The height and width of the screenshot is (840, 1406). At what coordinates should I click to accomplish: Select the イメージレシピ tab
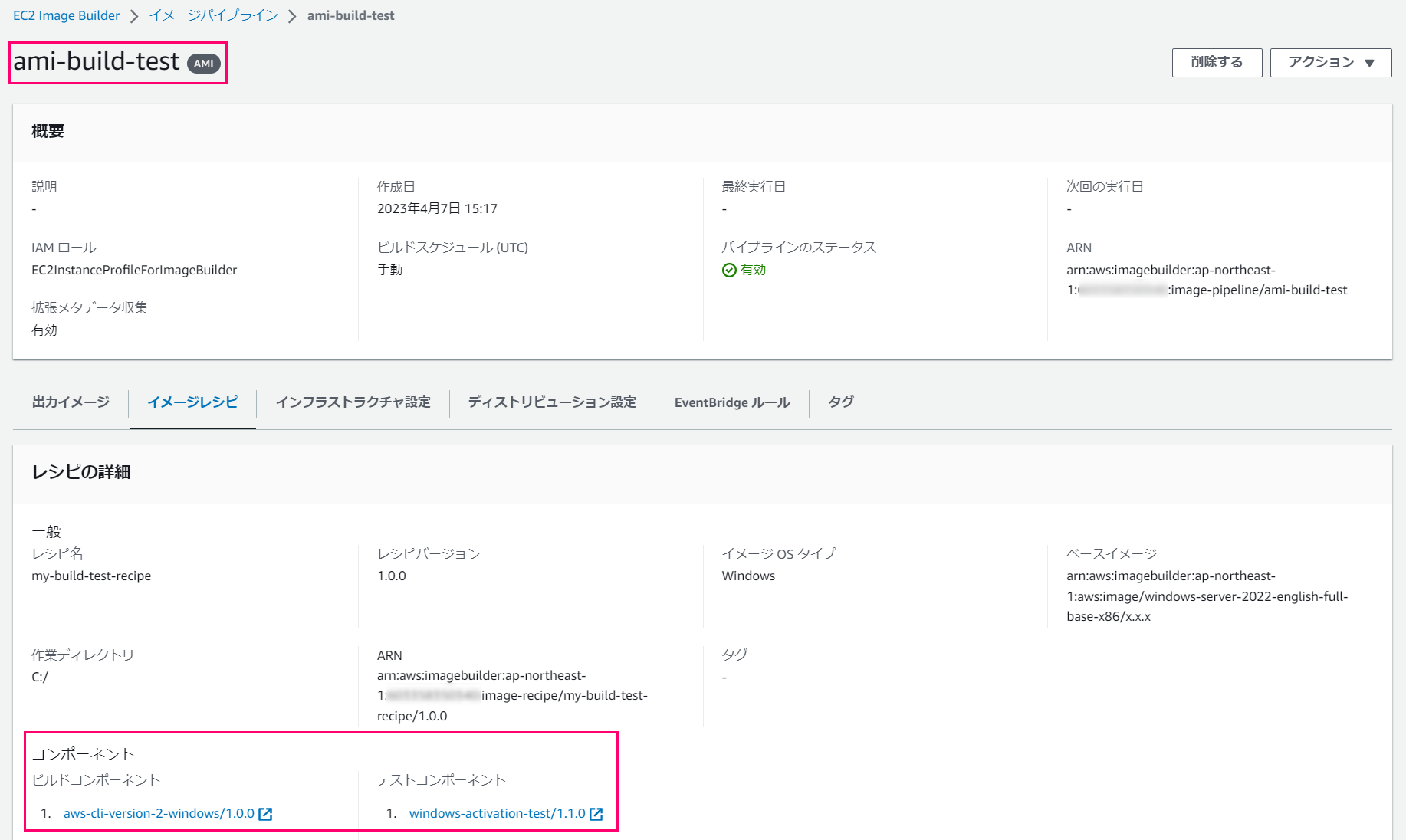click(x=192, y=402)
